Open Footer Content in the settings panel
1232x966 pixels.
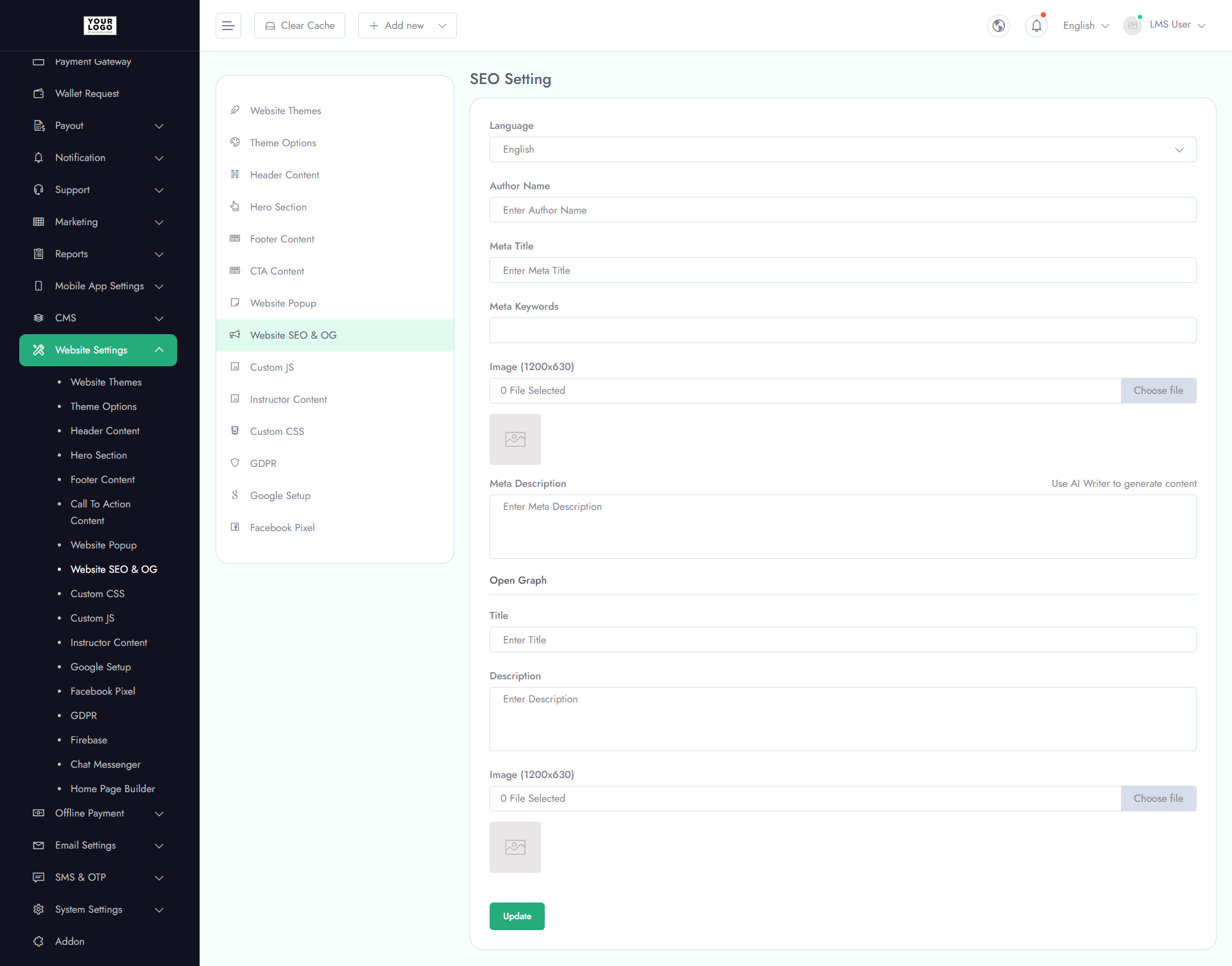(x=335, y=239)
